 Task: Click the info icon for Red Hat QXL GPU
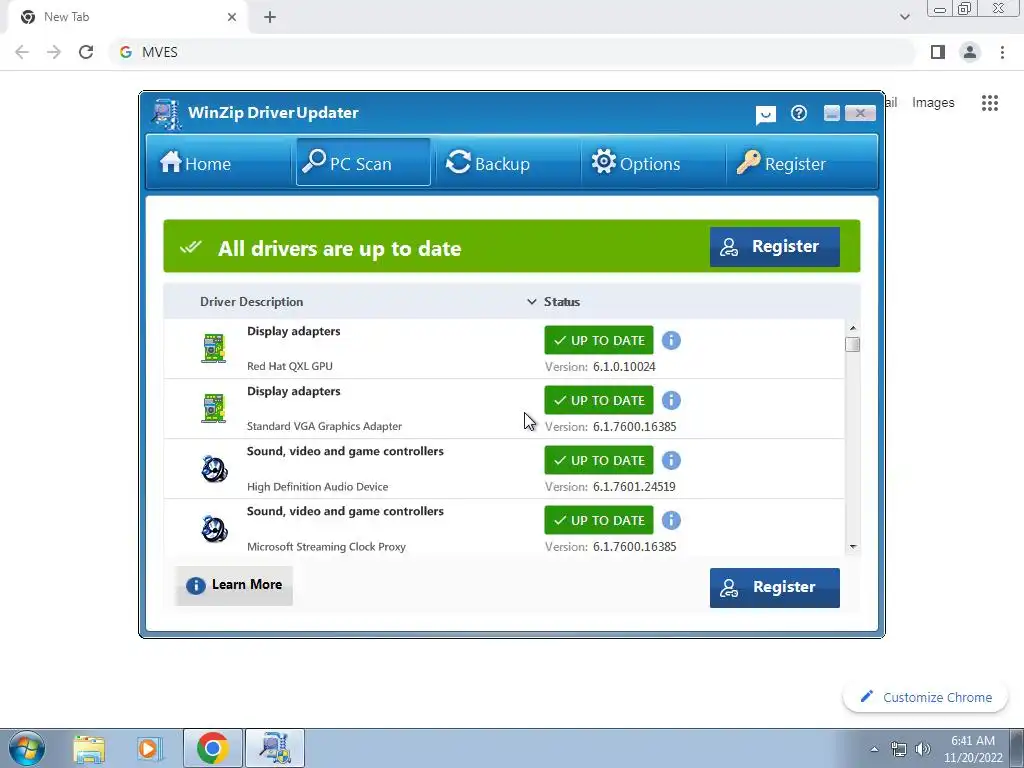[x=671, y=340]
